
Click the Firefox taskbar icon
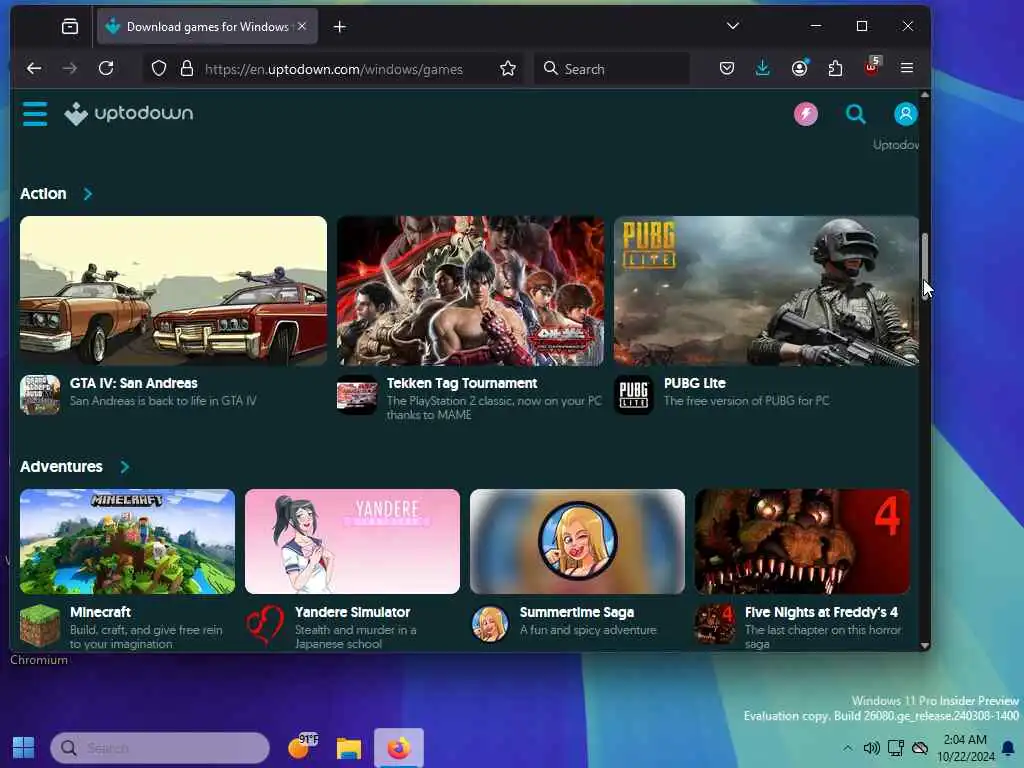click(398, 748)
